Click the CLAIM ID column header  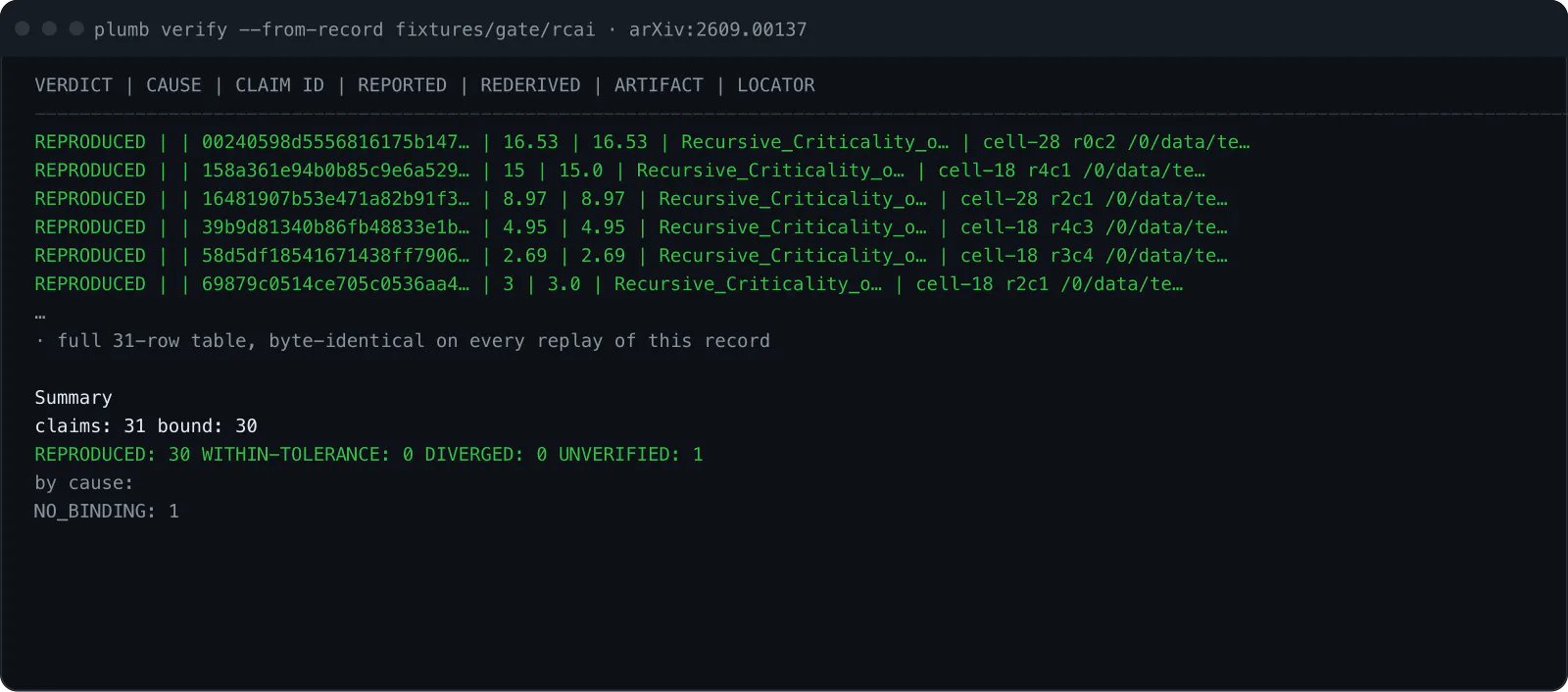click(x=279, y=85)
